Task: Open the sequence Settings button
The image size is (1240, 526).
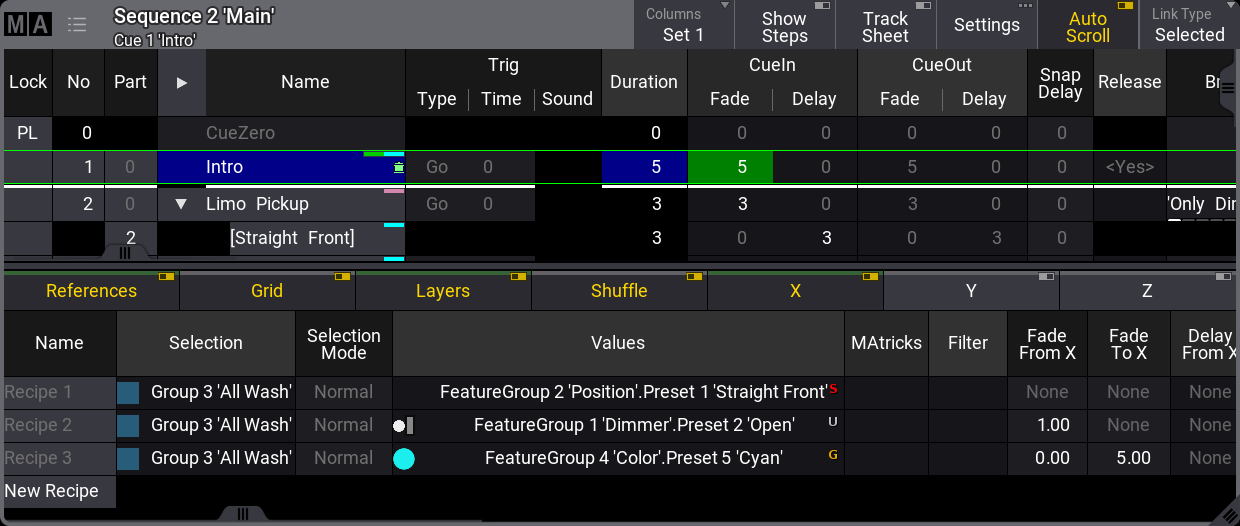Action: click(x=986, y=25)
